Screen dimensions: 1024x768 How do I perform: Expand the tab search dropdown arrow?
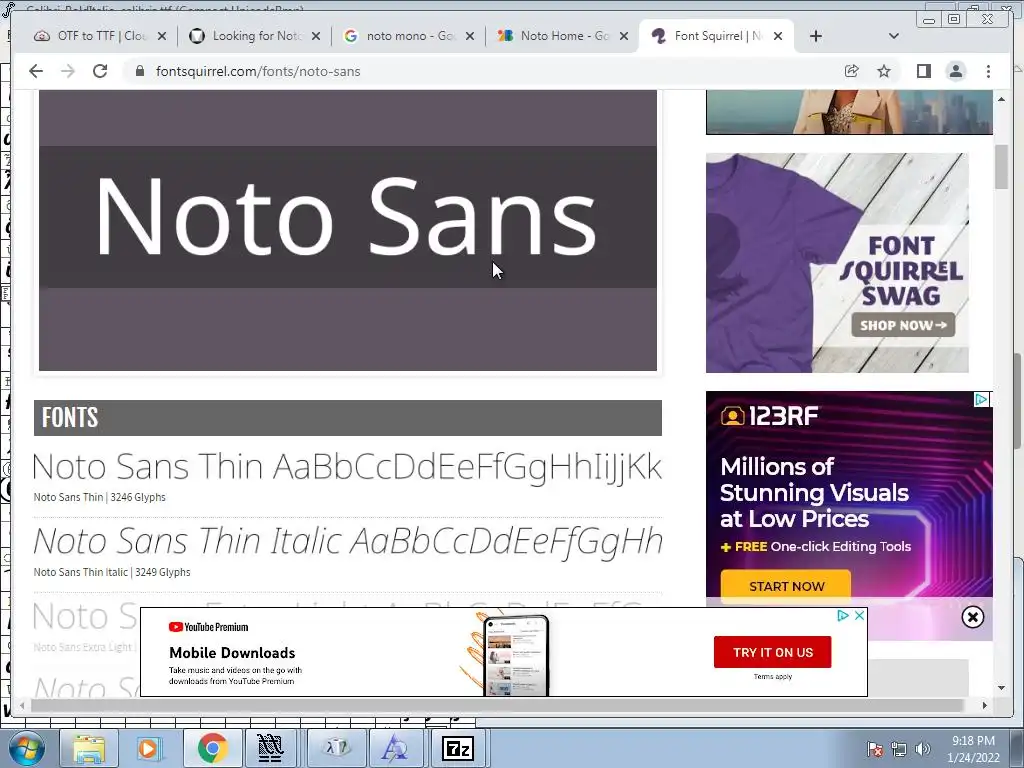894,36
